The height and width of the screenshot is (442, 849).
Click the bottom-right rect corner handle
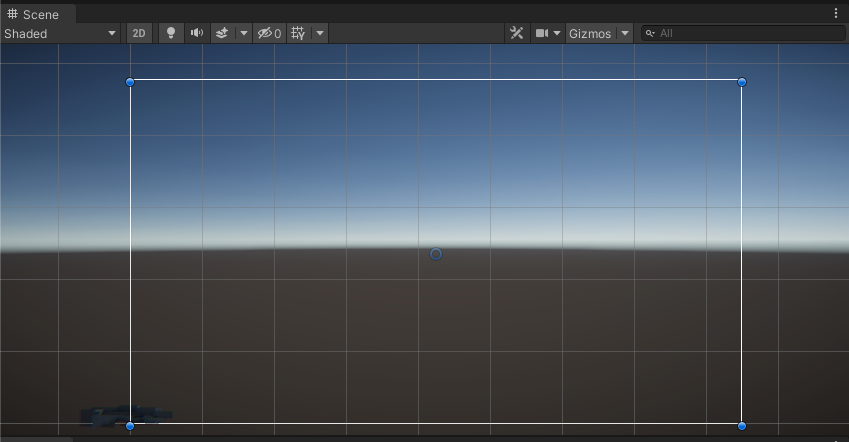point(742,426)
